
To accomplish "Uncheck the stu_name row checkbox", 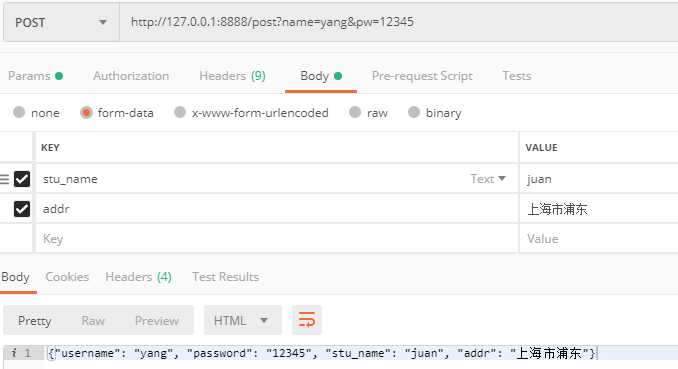I will (22, 179).
